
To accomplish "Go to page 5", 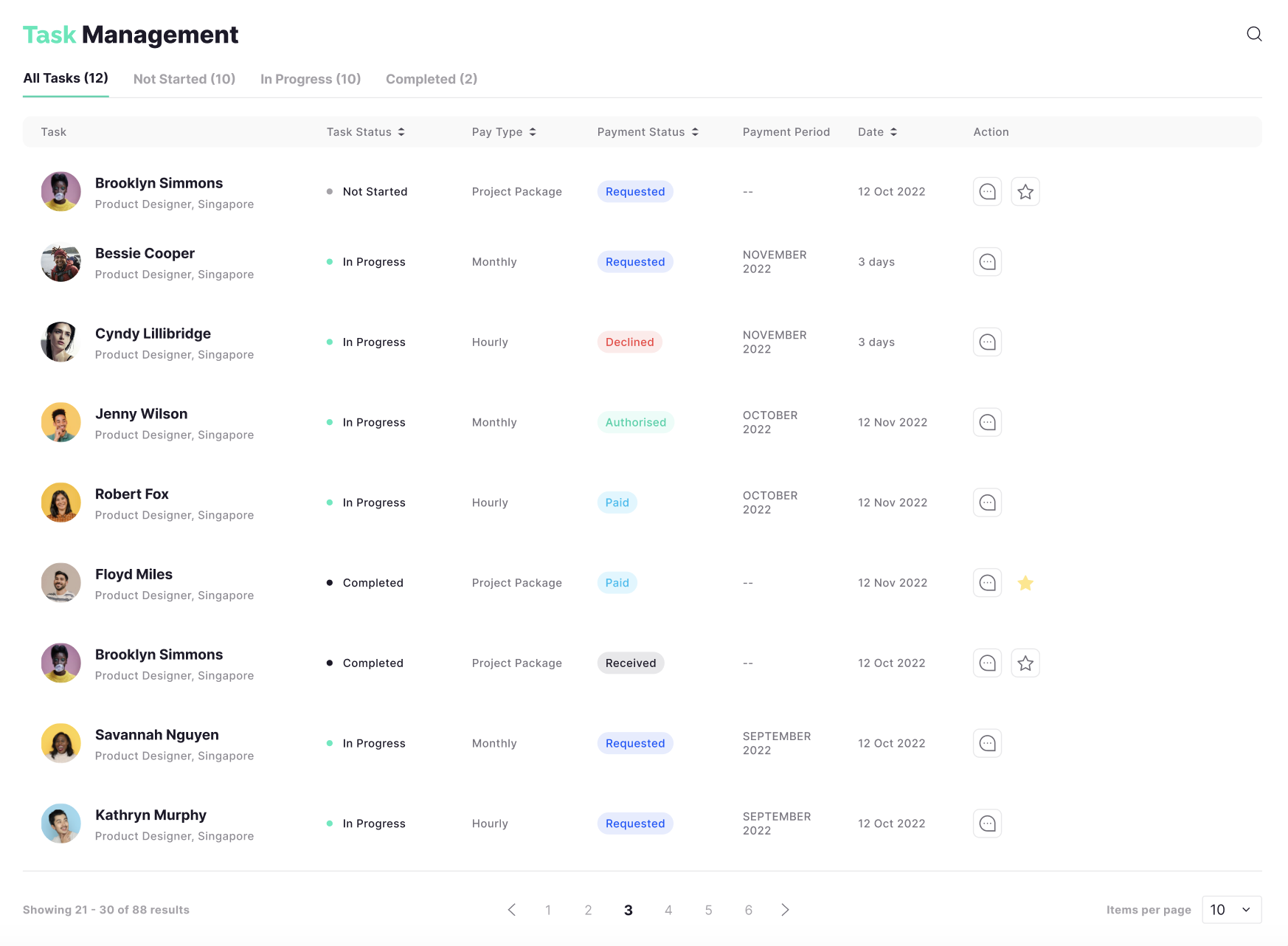I will [x=708, y=910].
